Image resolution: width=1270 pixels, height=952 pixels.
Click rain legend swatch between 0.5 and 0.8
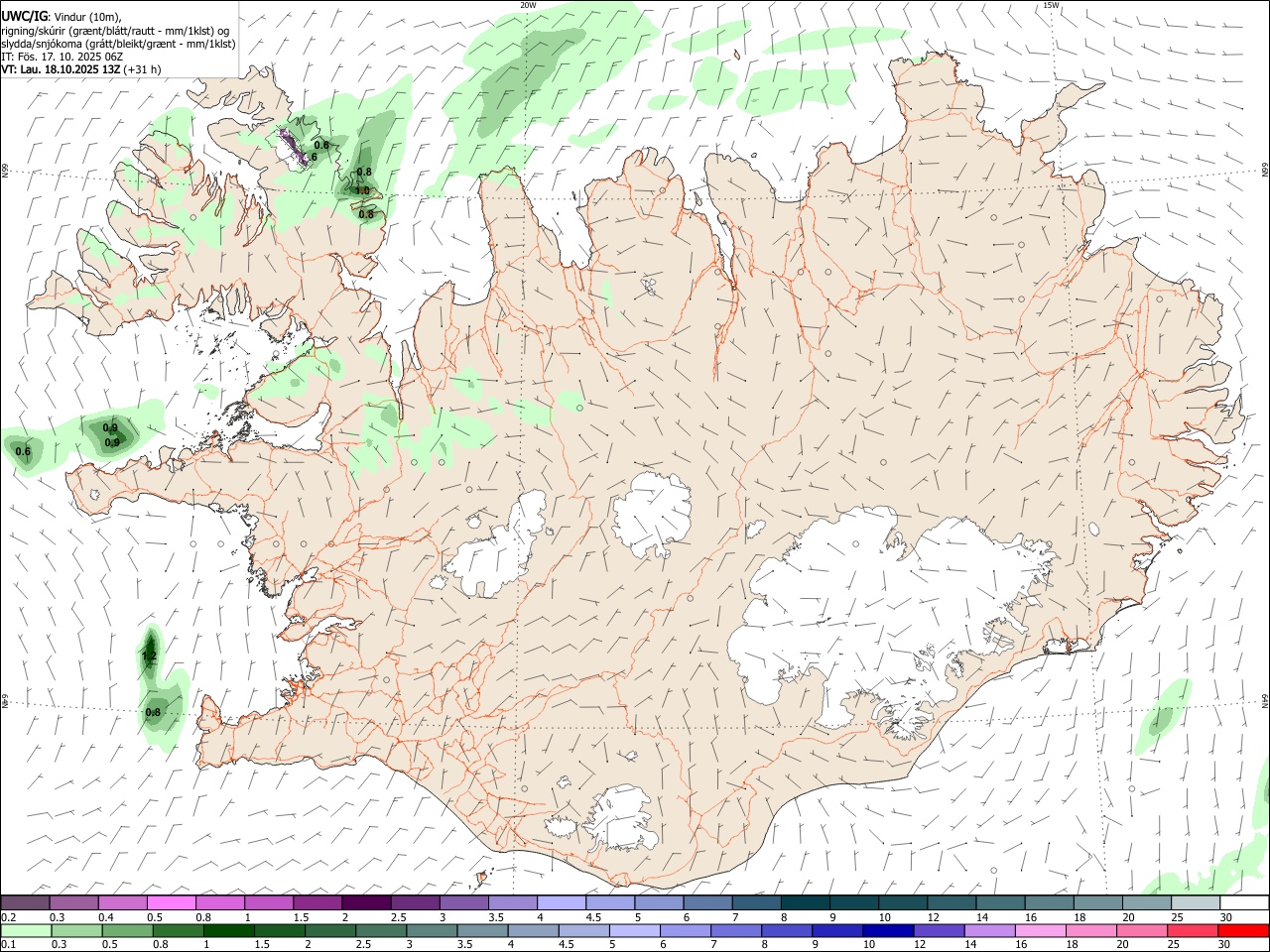pyautogui.click(x=130, y=931)
